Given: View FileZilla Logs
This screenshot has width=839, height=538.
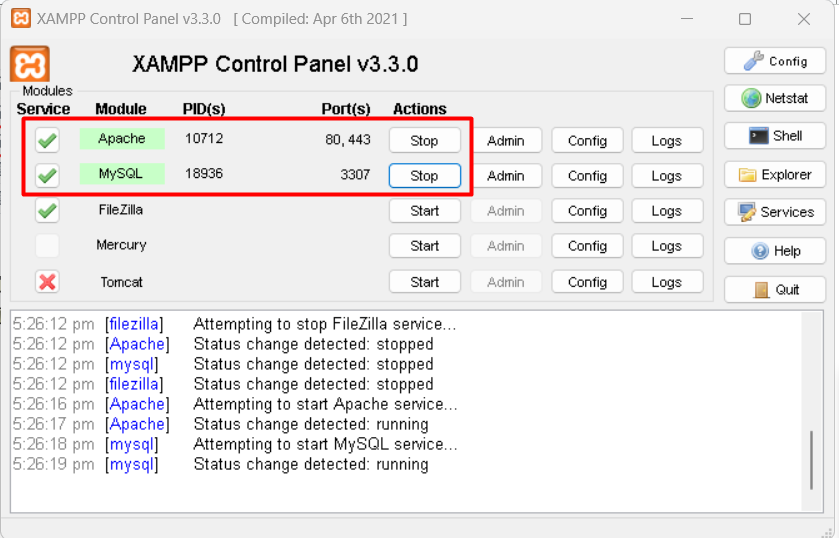Looking at the screenshot, I should pos(667,211).
